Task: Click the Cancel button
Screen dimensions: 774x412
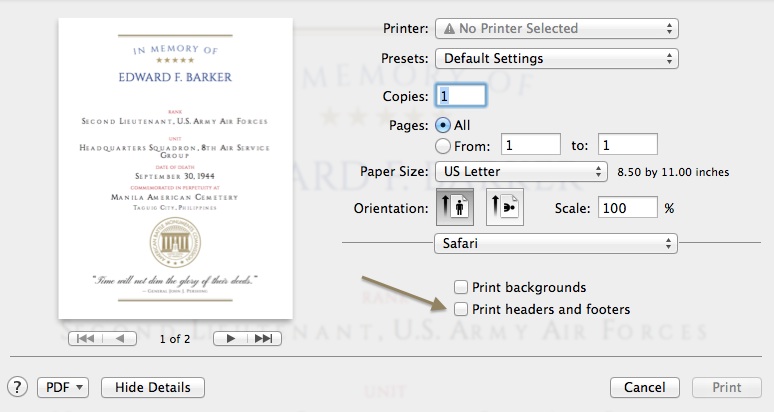Action: pyautogui.click(x=644, y=387)
